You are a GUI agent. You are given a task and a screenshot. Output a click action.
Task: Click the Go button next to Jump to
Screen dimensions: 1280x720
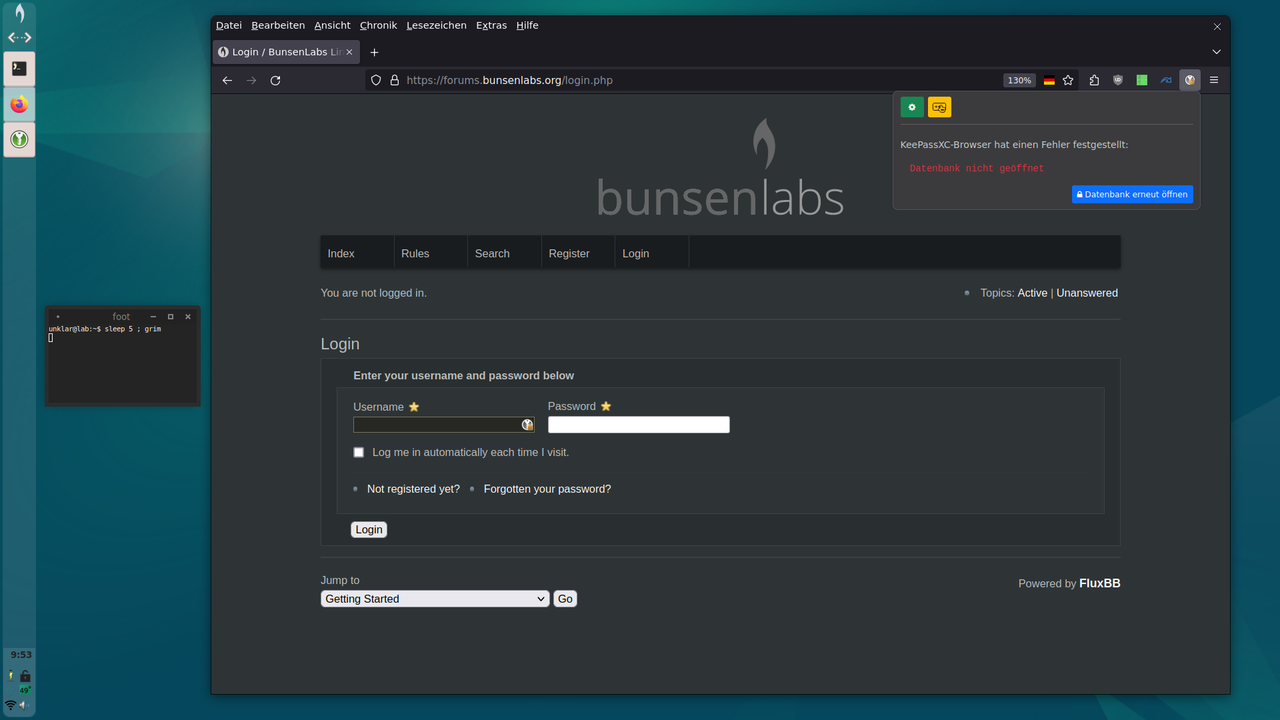tap(565, 599)
